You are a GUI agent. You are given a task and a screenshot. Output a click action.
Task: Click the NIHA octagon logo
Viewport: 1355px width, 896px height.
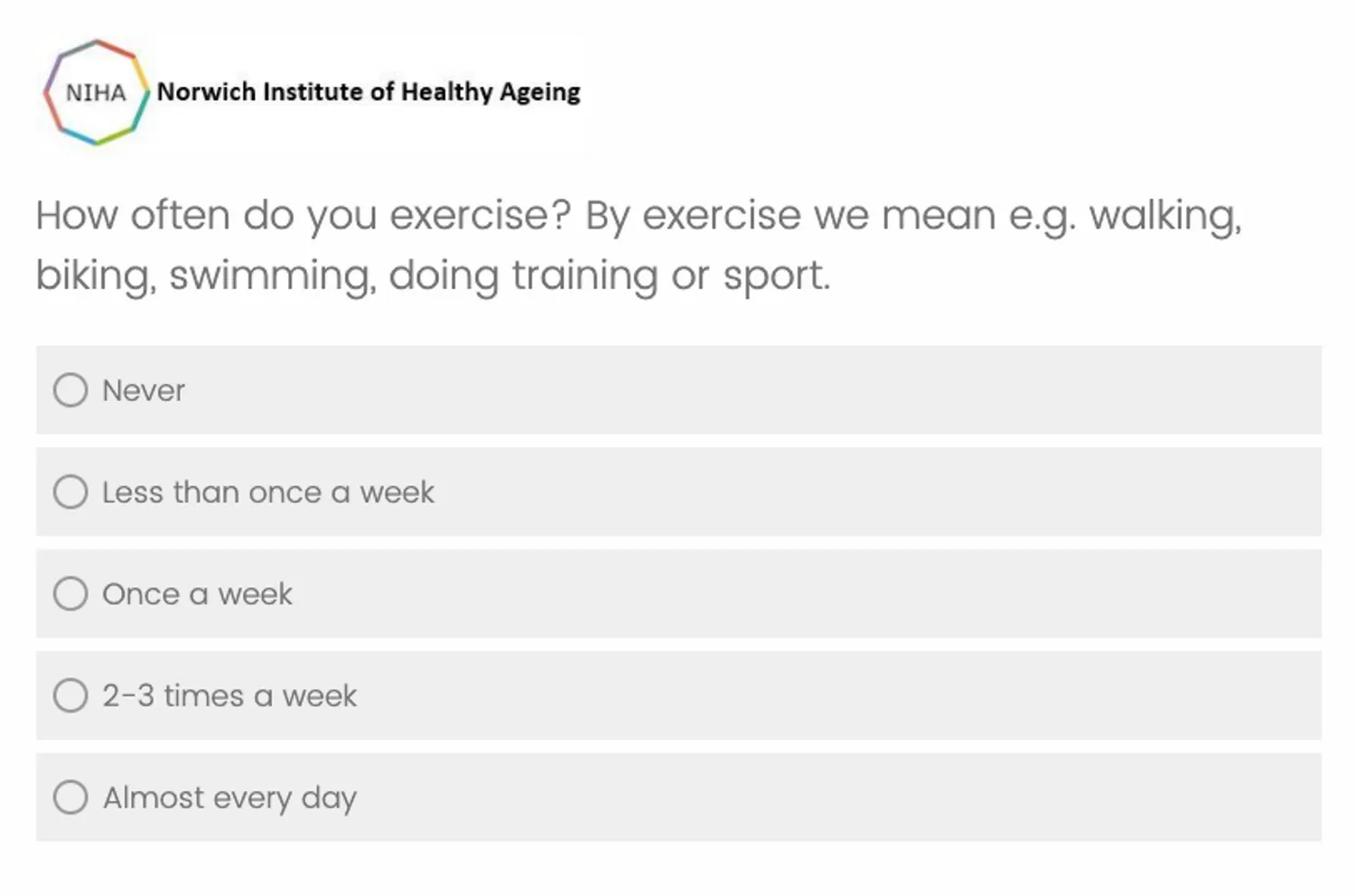97,92
